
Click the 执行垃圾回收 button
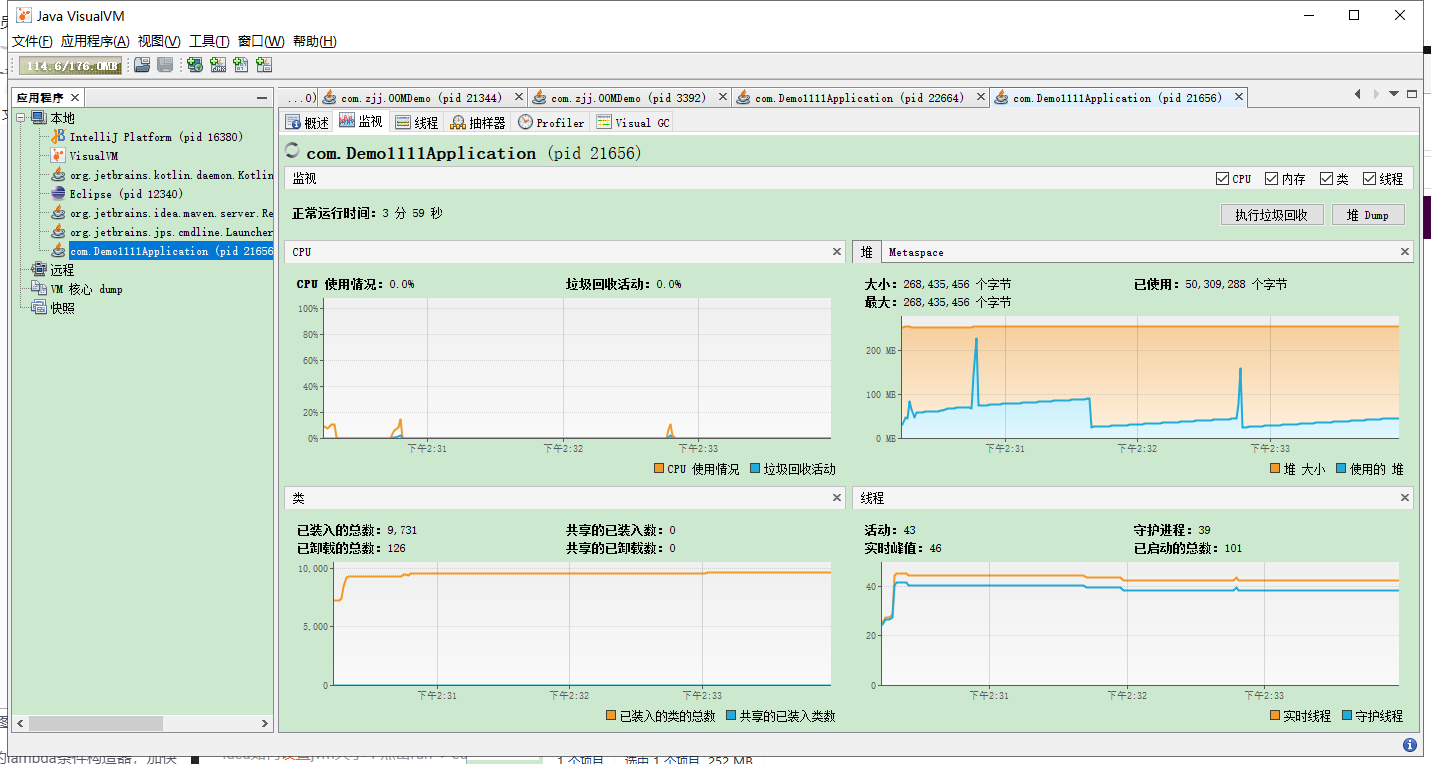(x=1272, y=215)
